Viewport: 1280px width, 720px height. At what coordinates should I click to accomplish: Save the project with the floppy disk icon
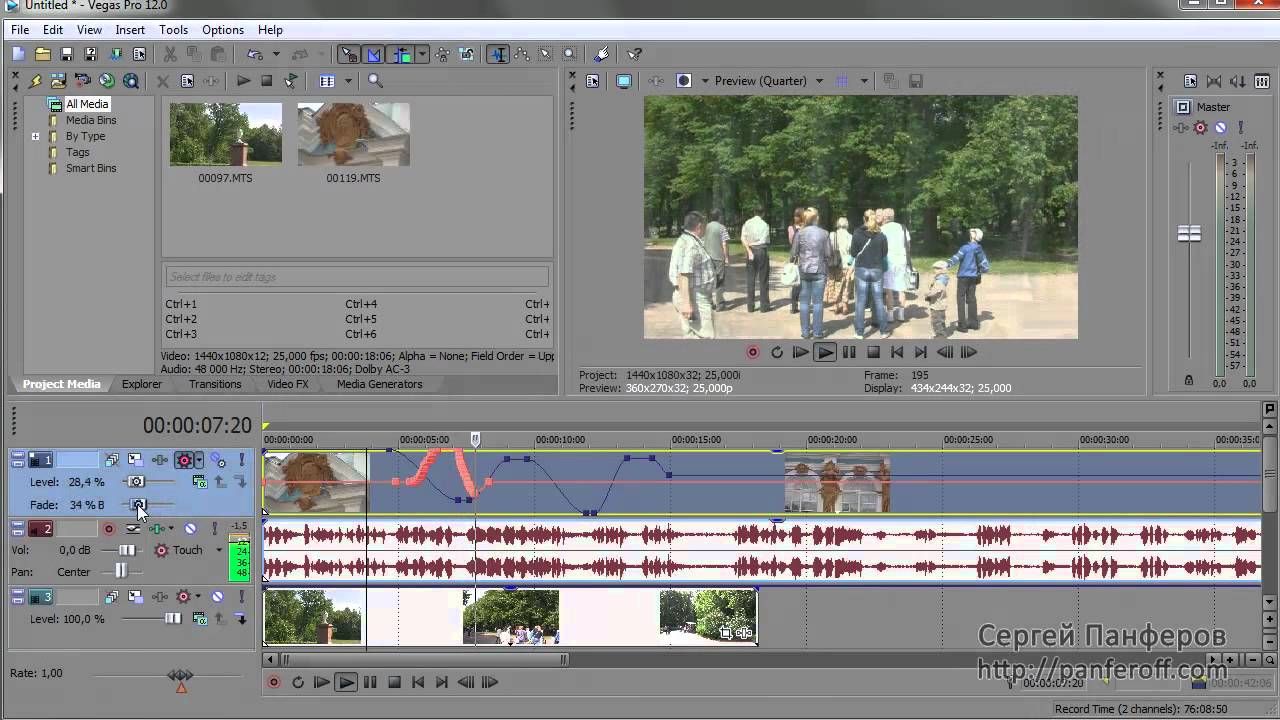click(67, 55)
